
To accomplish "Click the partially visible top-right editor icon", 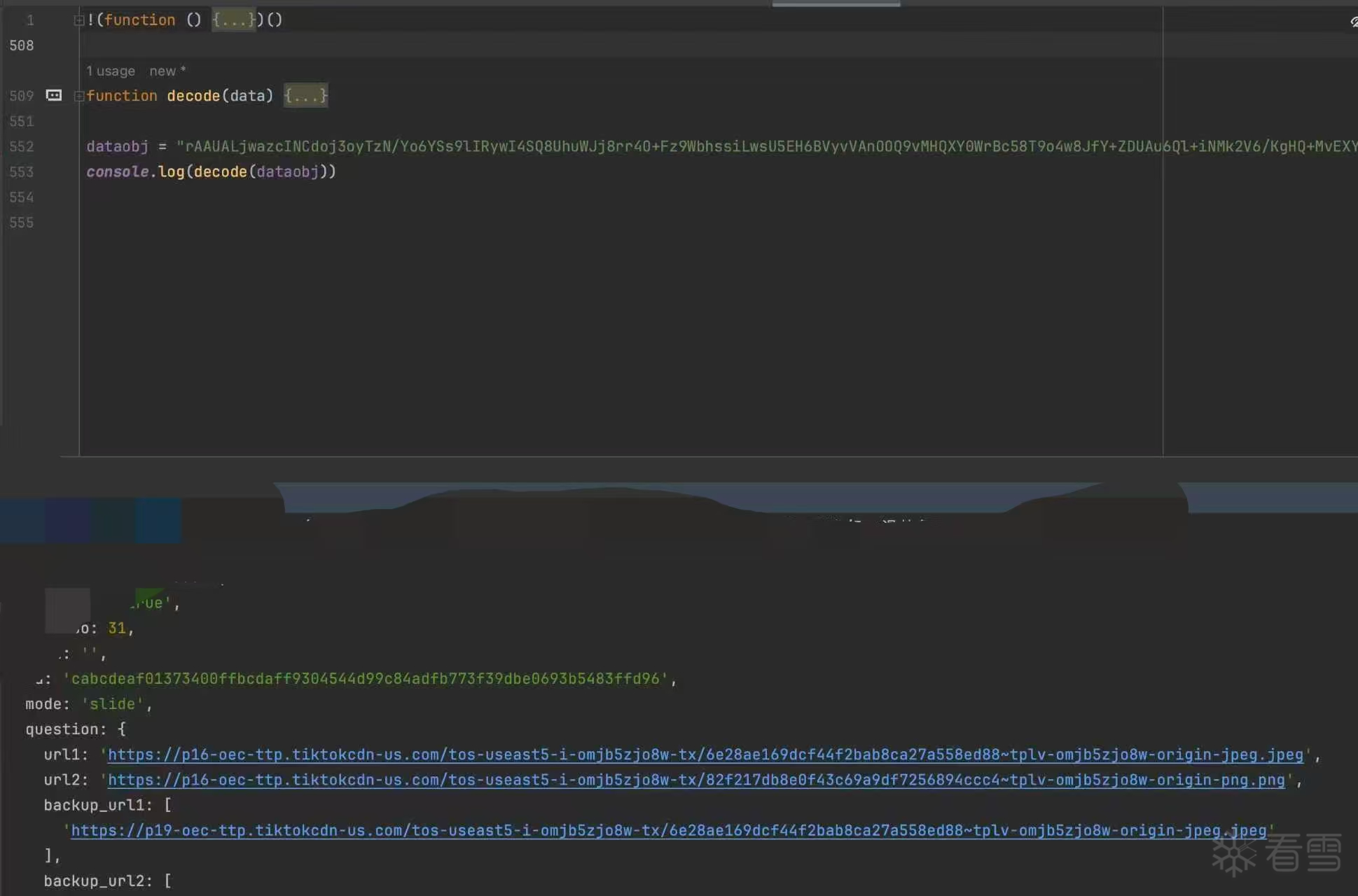I will click(1353, 22).
